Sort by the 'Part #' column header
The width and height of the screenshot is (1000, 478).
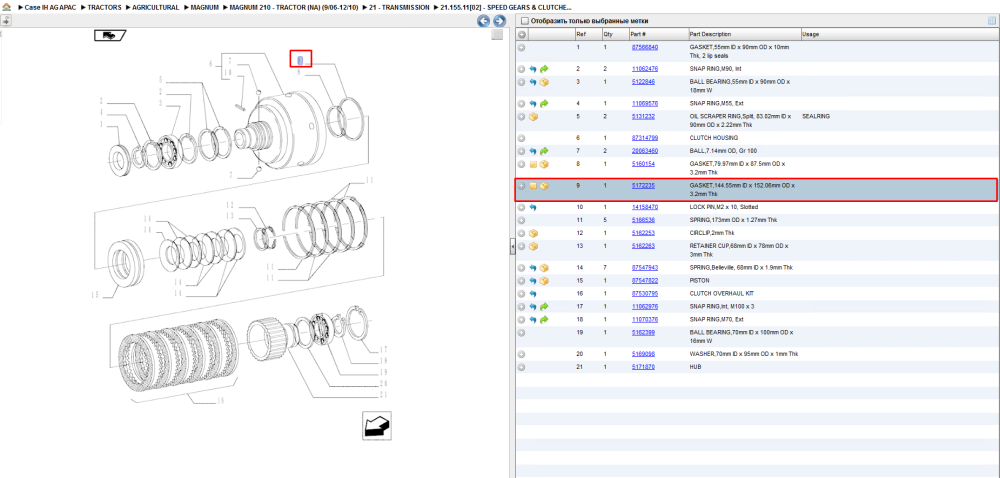[x=658, y=34]
